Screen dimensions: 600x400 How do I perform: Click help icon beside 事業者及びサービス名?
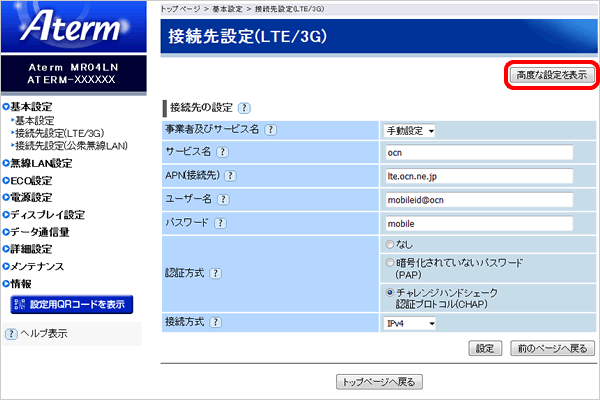(x=270, y=130)
